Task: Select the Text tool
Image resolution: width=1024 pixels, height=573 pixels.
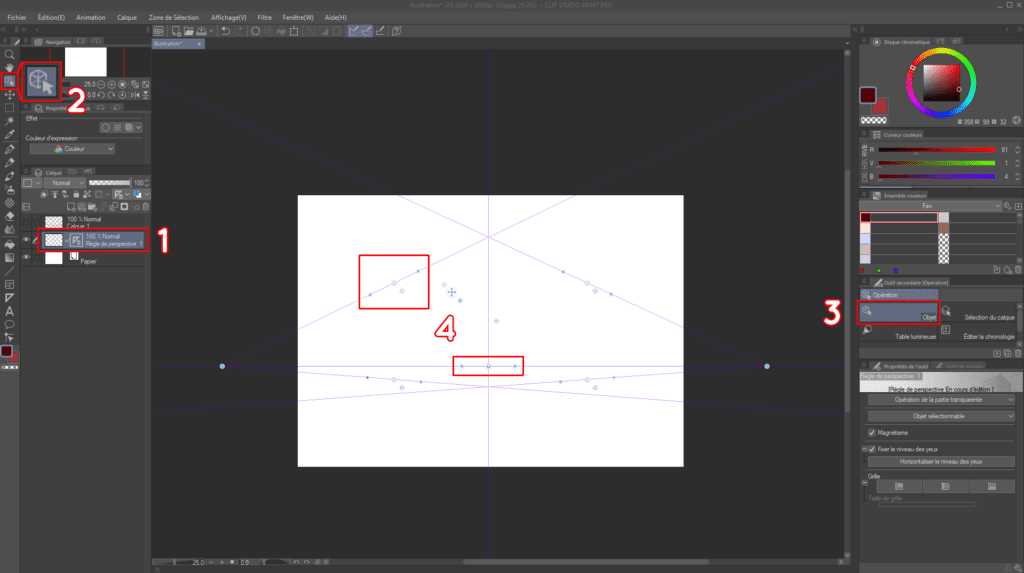Action: pos(9,311)
